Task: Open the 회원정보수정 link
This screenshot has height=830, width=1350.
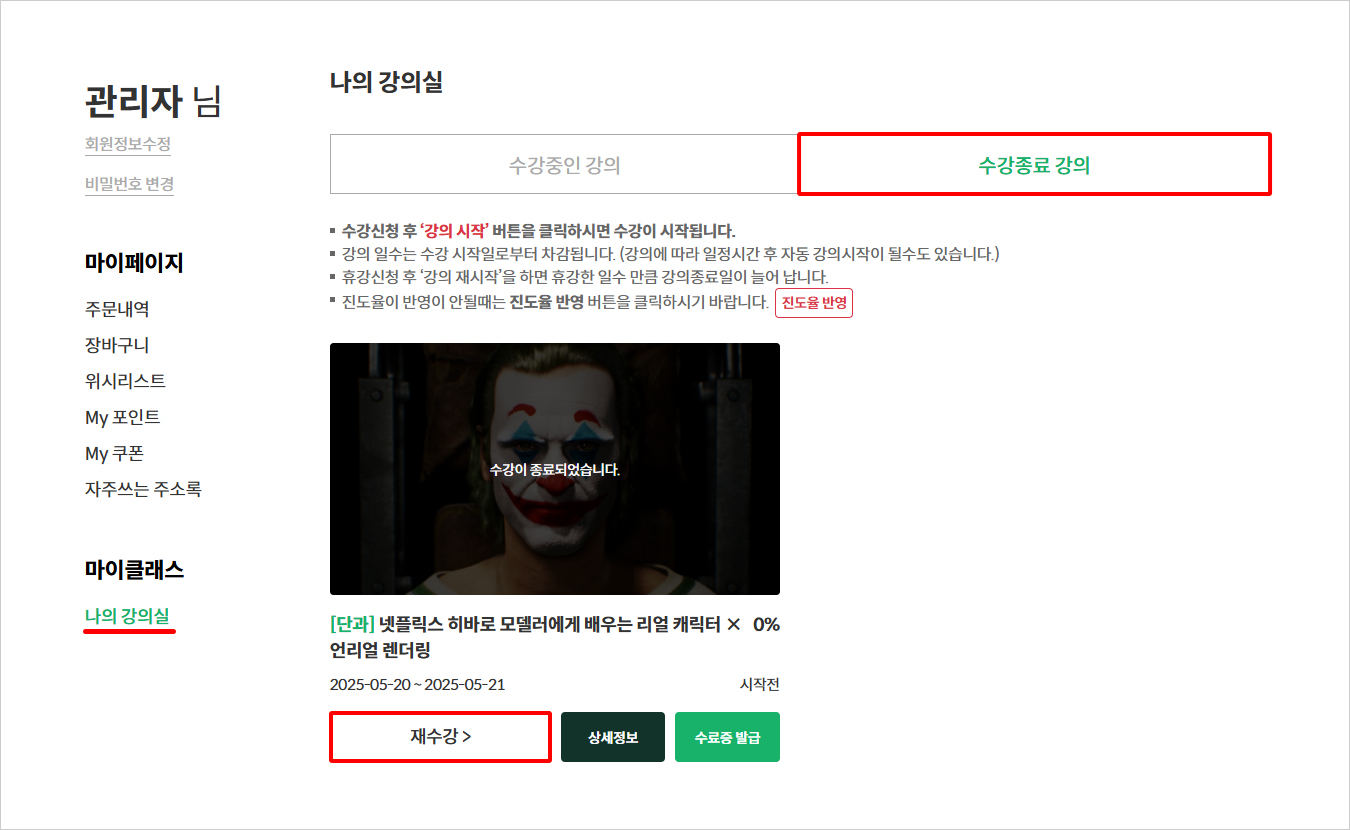Action: pos(128,145)
